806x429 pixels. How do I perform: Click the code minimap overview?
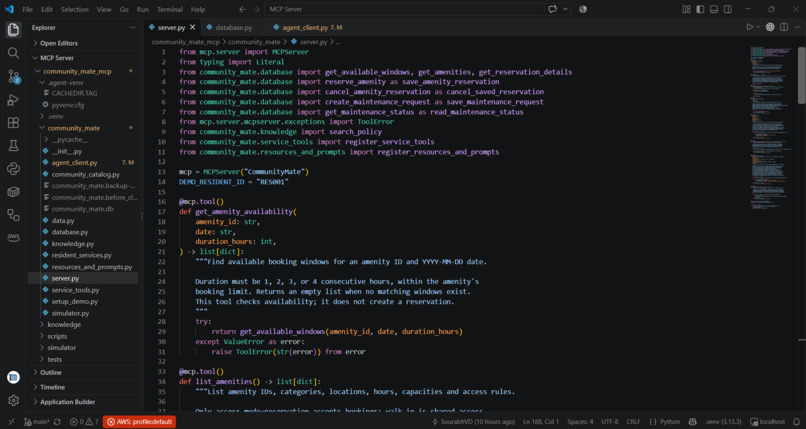click(771, 128)
